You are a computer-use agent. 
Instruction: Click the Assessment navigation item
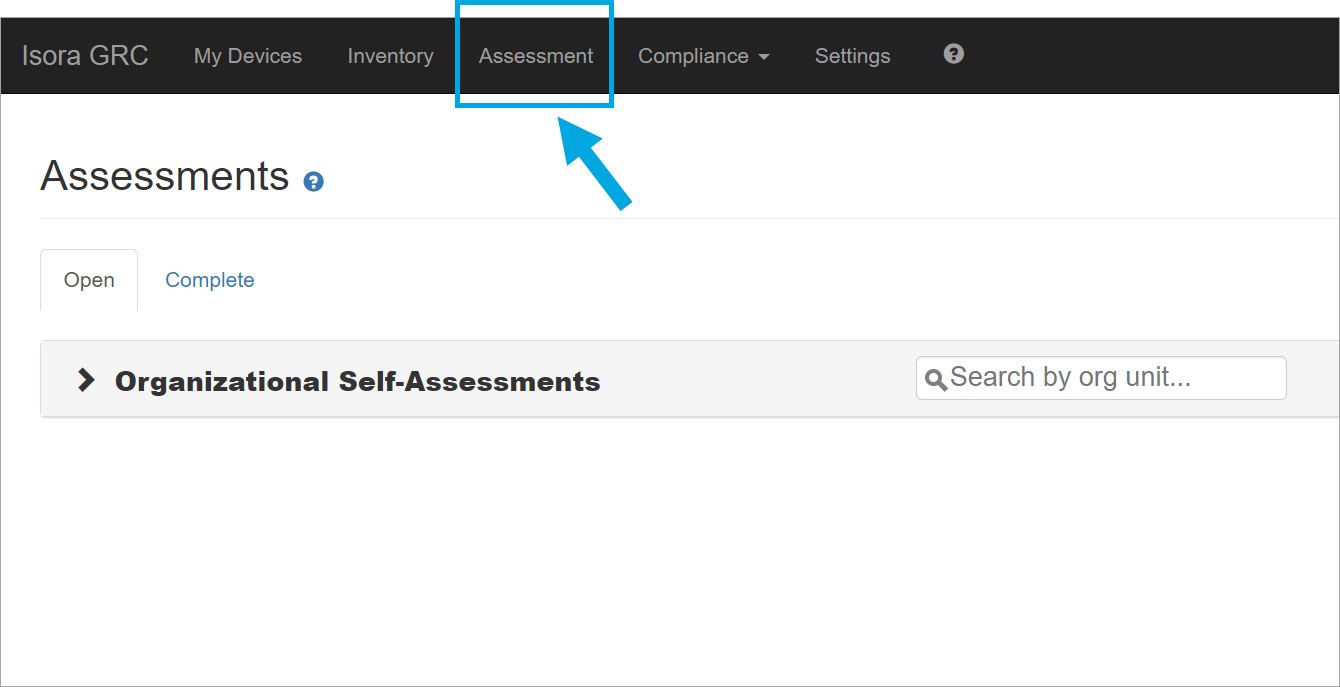coord(536,56)
